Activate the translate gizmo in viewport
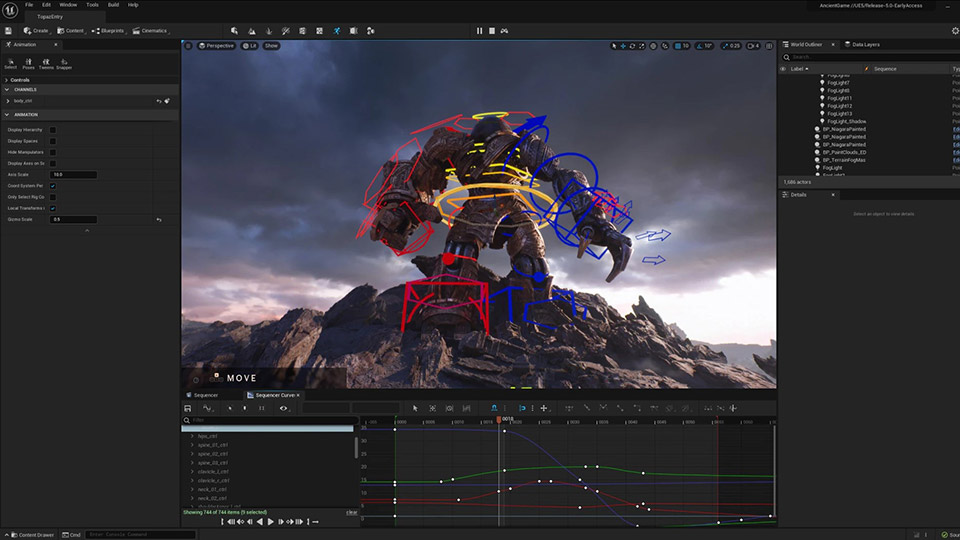 click(623, 46)
